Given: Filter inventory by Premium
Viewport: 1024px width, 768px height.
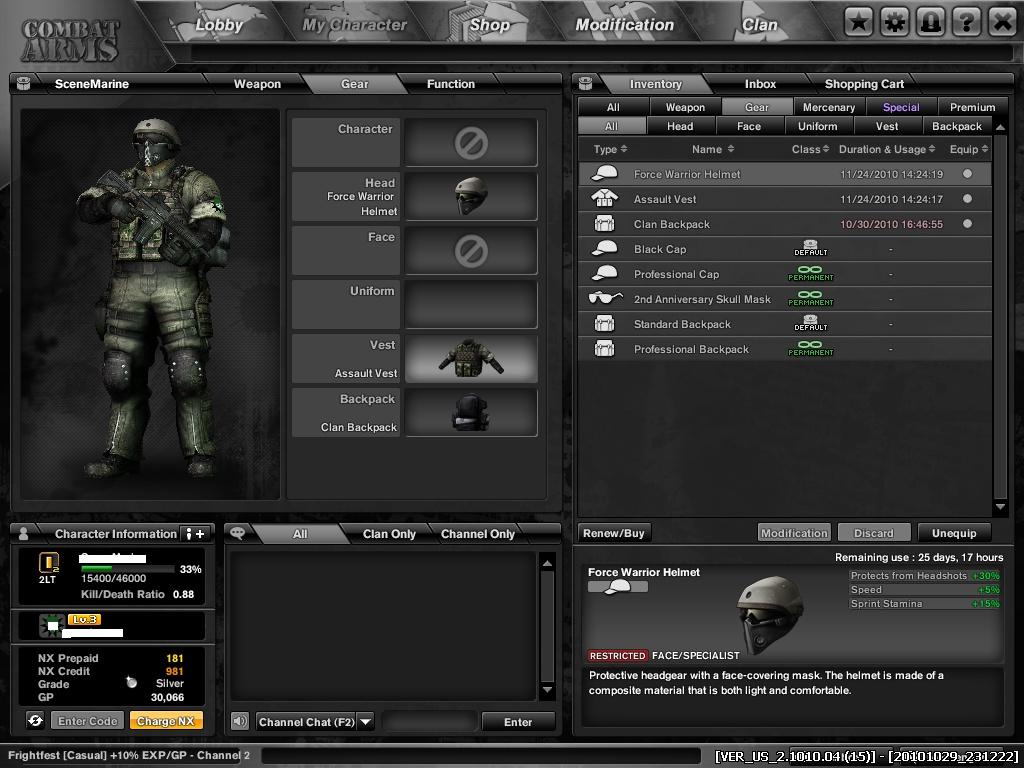Looking at the screenshot, I should pyautogui.click(x=972, y=107).
